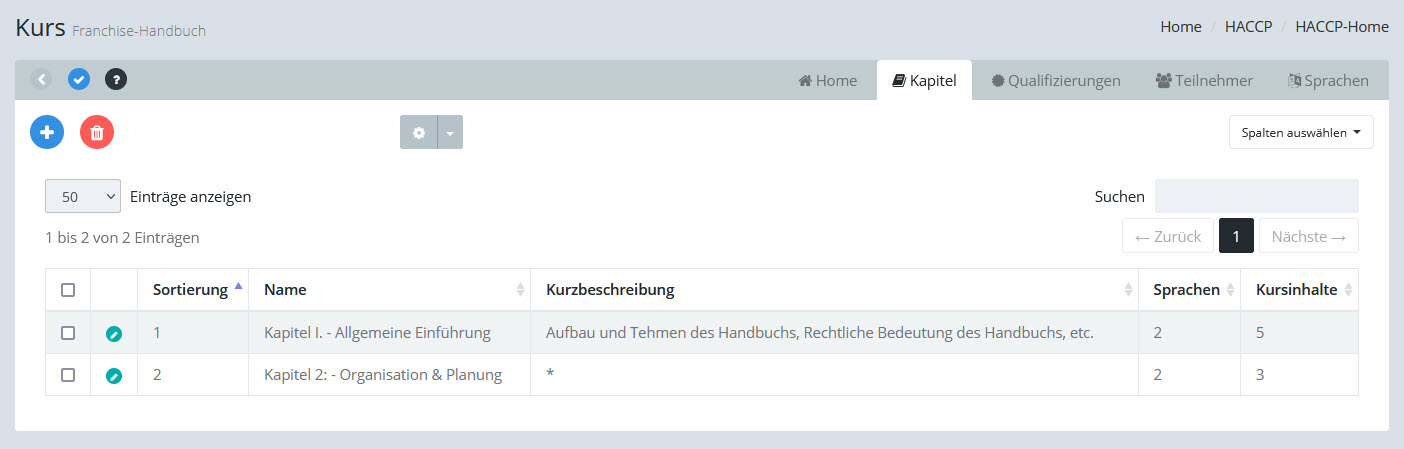Check the box for Kapitel I. row
The width and height of the screenshot is (1404, 449).
(x=68, y=333)
